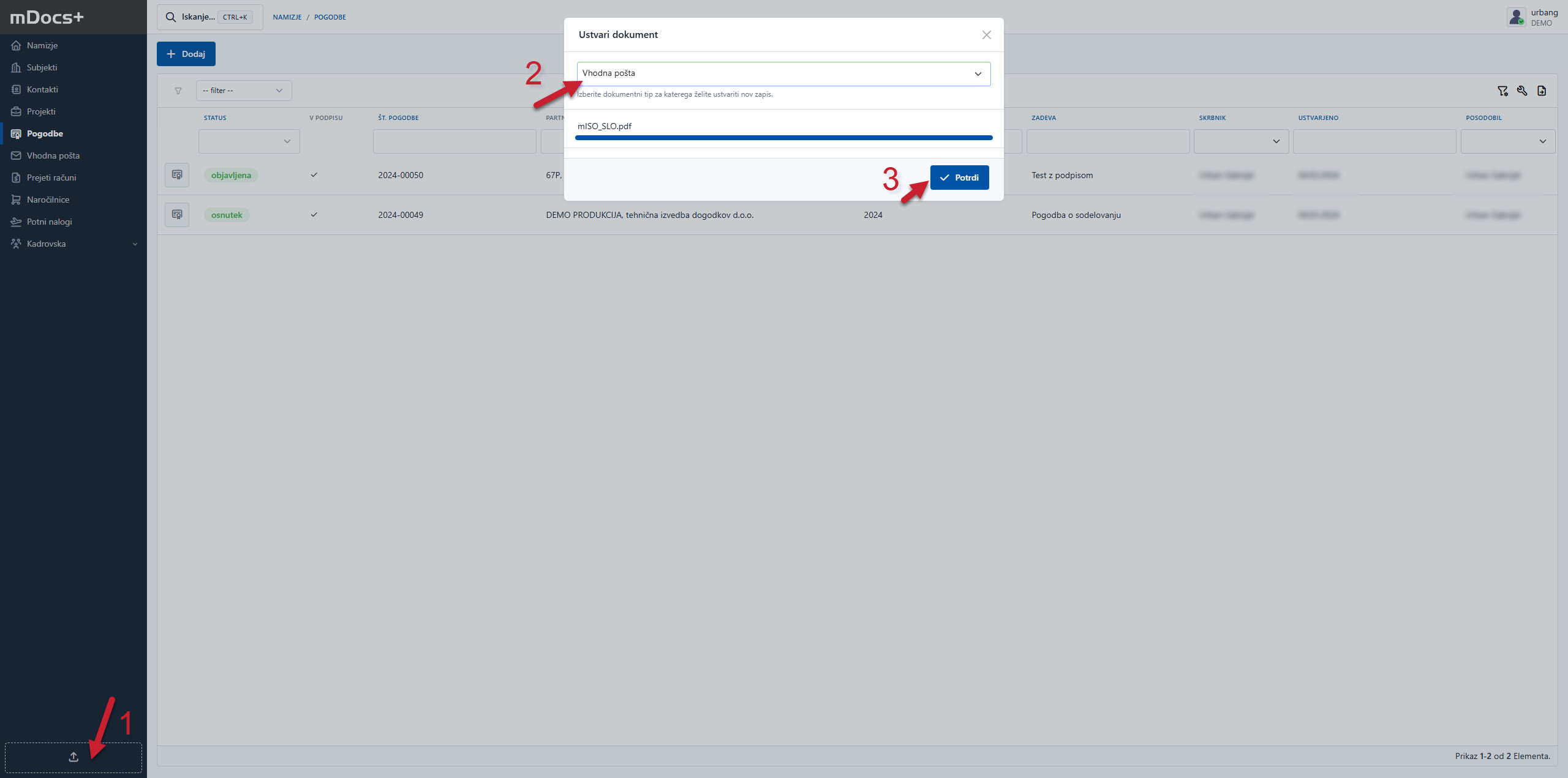Open contract row icon for 2024-00049

click(177, 215)
